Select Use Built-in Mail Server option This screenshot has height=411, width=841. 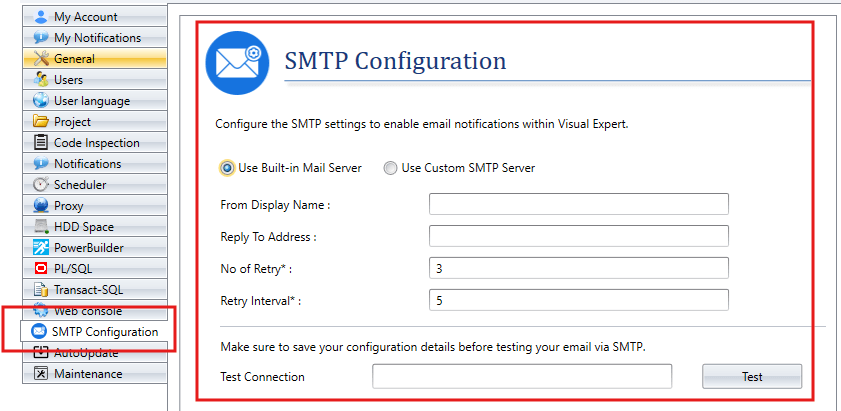click(x=291, y=168)
